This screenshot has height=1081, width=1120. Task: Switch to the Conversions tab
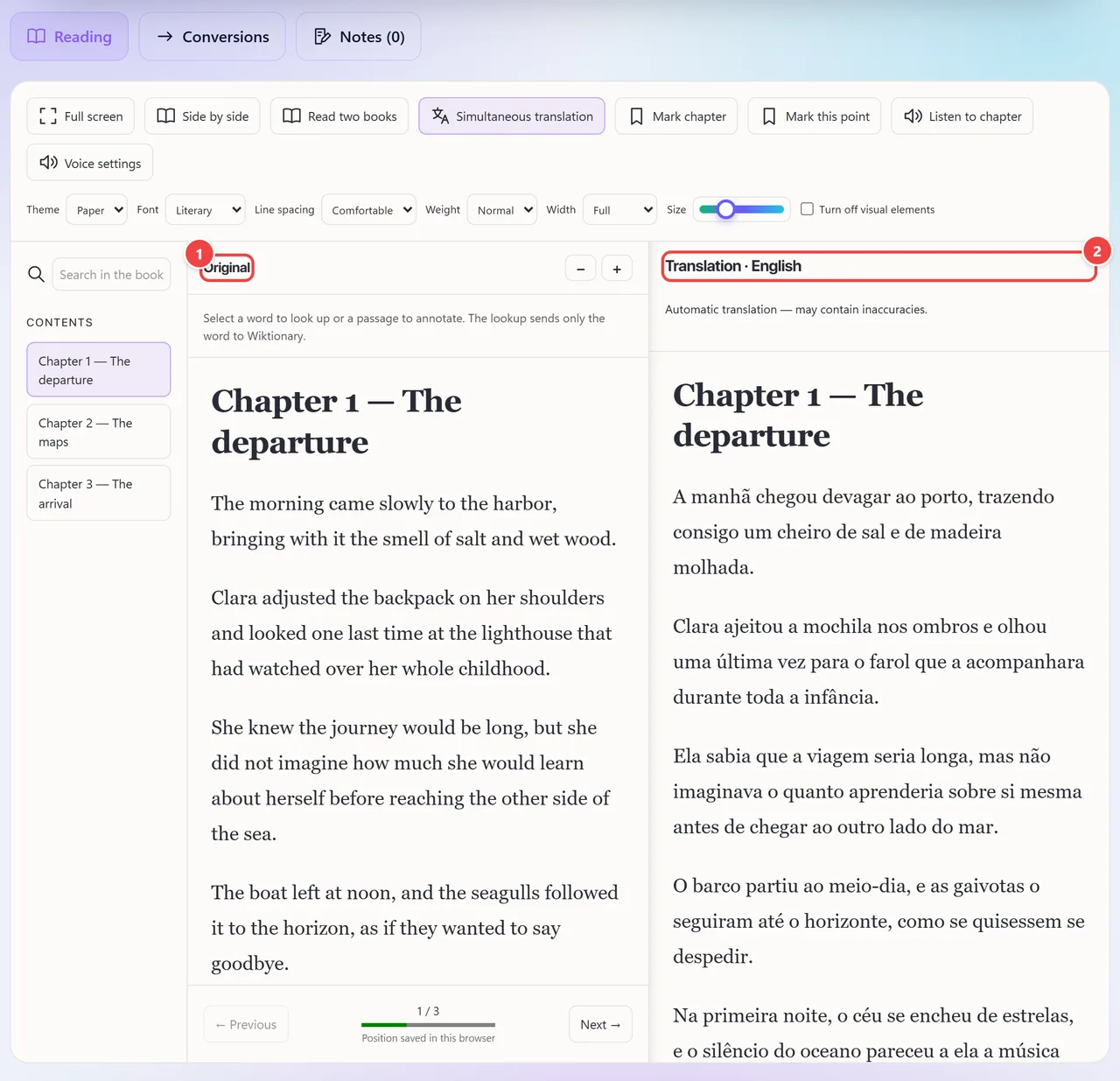coord(213,37)
